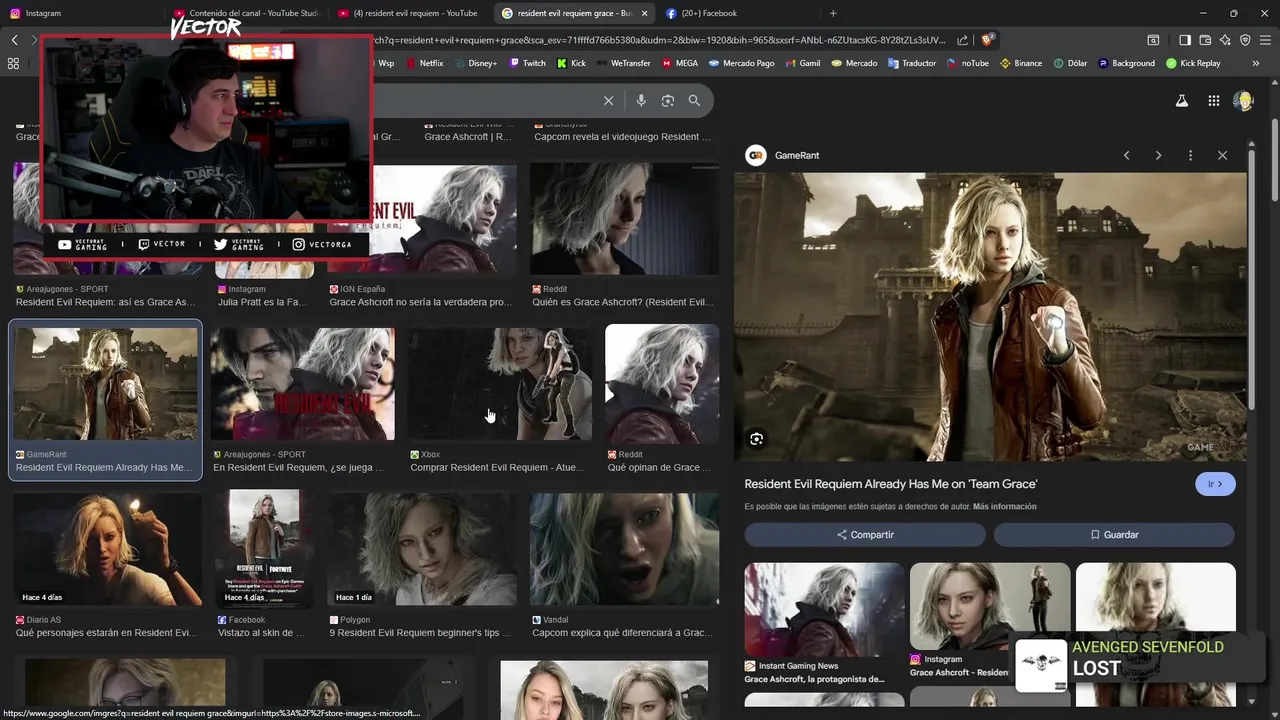Open a new browser tab
This screenshot has height=720, width=1280.
(833, 13)
